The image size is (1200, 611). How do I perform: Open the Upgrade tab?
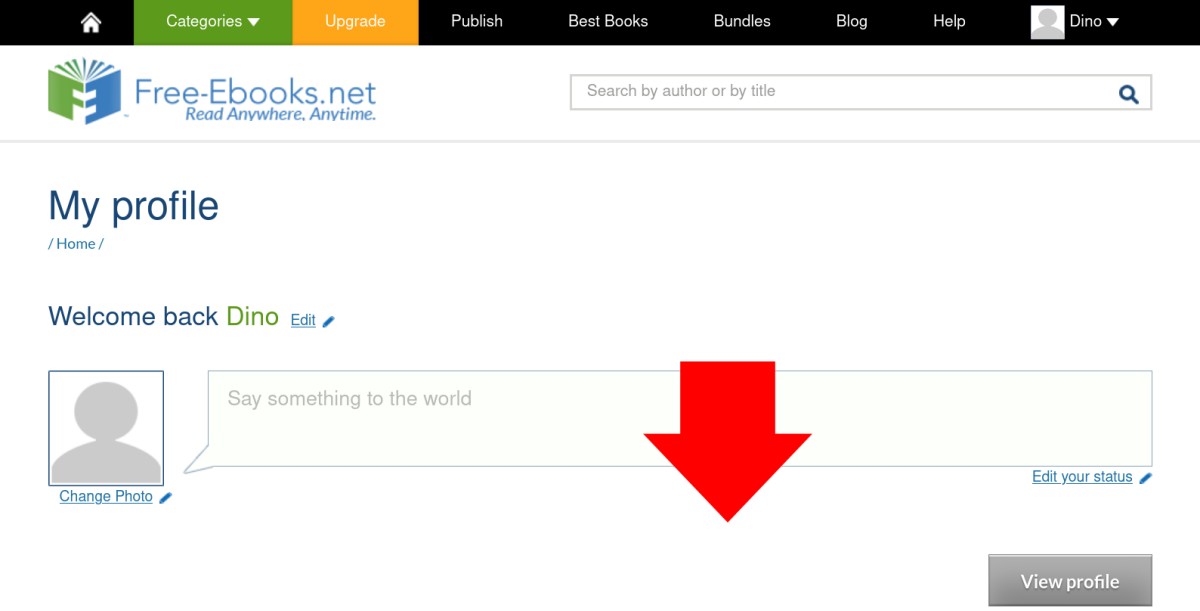click(355, 22)
